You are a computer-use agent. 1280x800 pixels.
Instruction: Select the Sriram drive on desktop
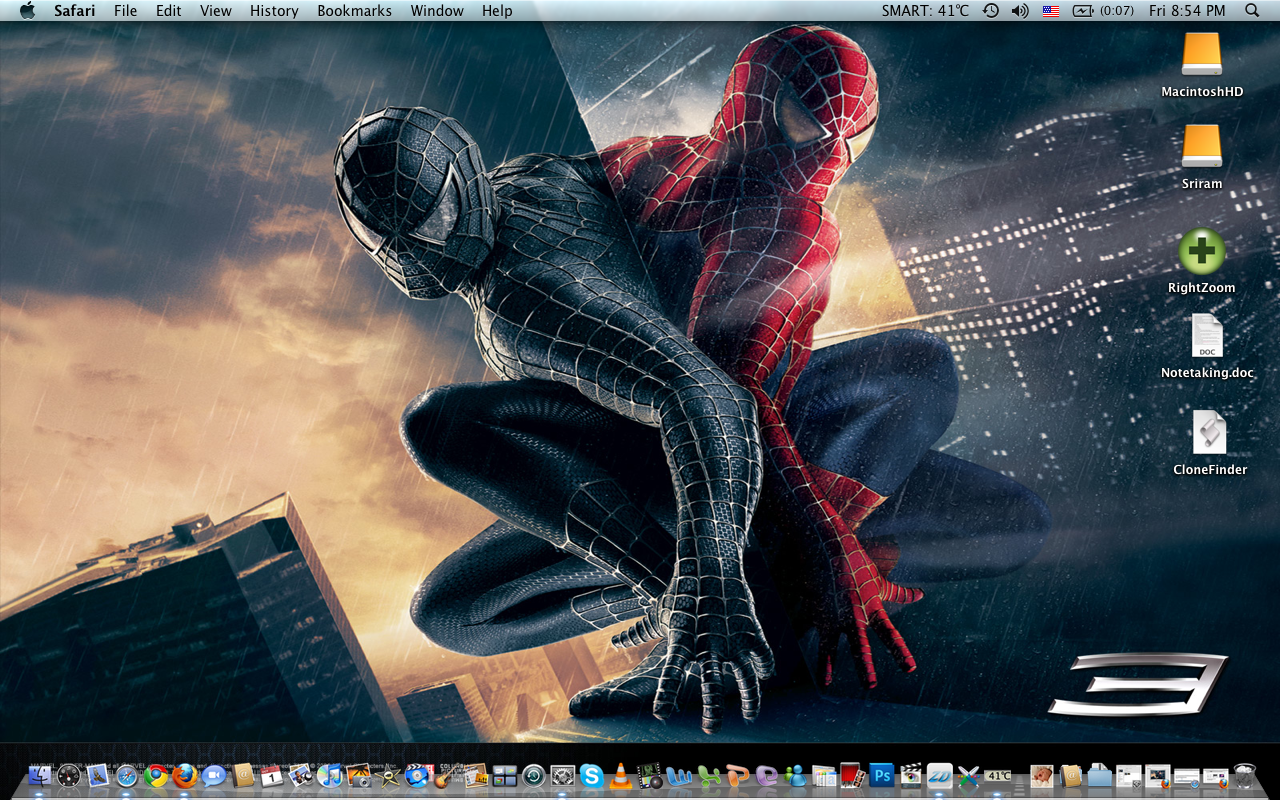coord(1202,157)
